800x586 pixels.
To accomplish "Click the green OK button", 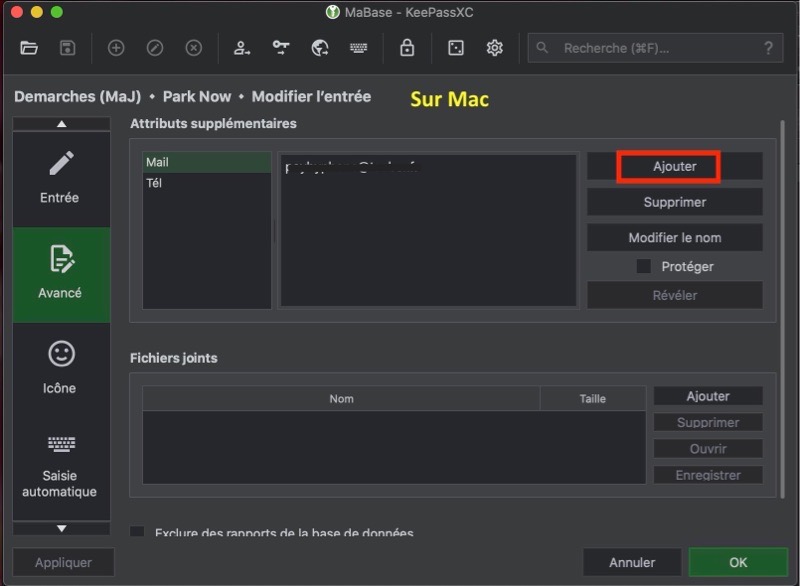I will pos(737,562).
